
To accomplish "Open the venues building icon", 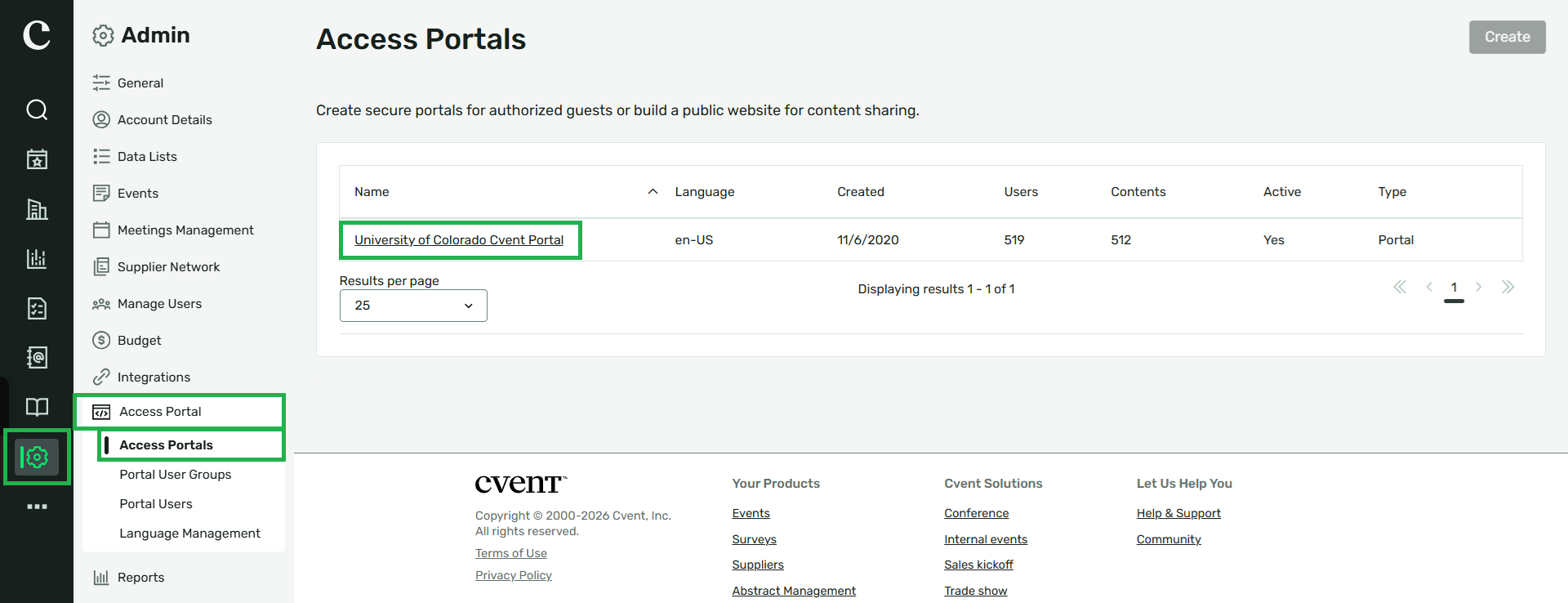I will (x=37, y=209).
